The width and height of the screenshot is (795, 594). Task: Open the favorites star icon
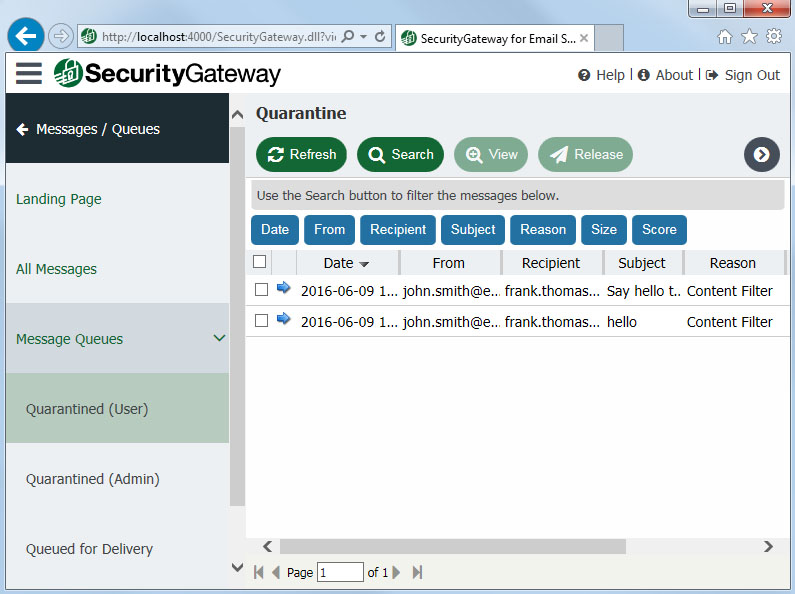point(749,36)
